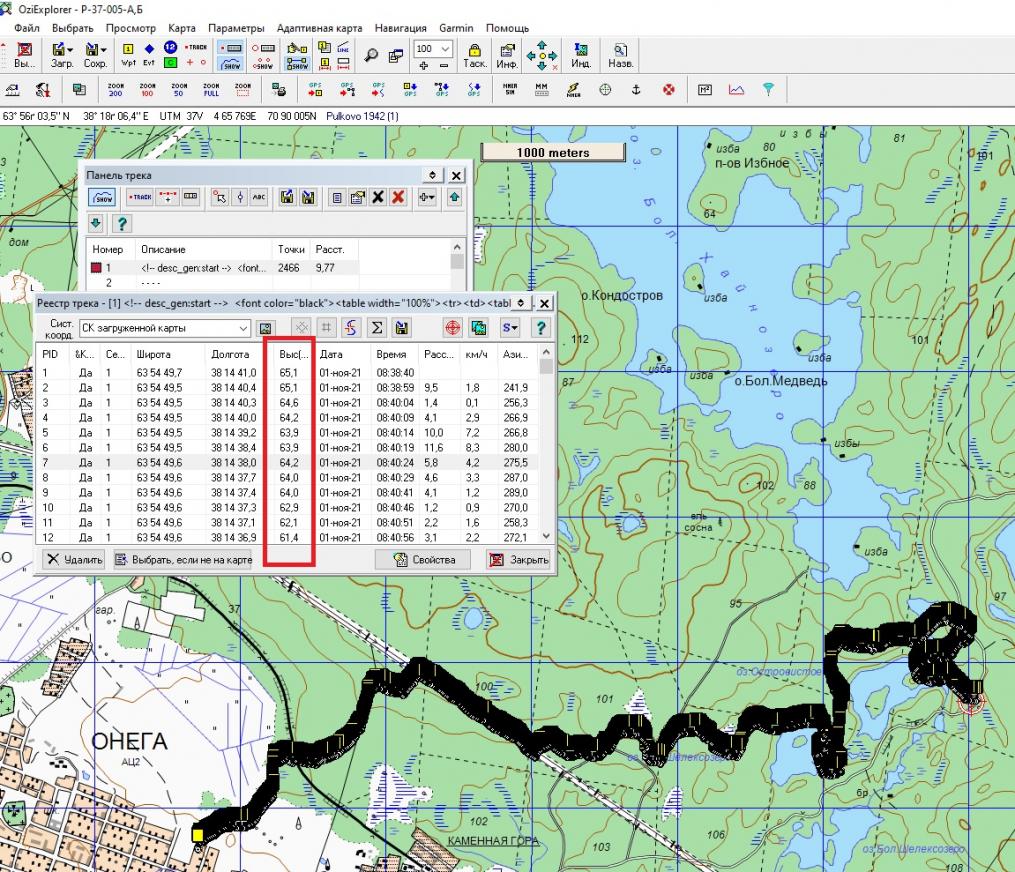Click the red color swatch of track 1
Screen dimensions: 1015x872
[97, 268]
